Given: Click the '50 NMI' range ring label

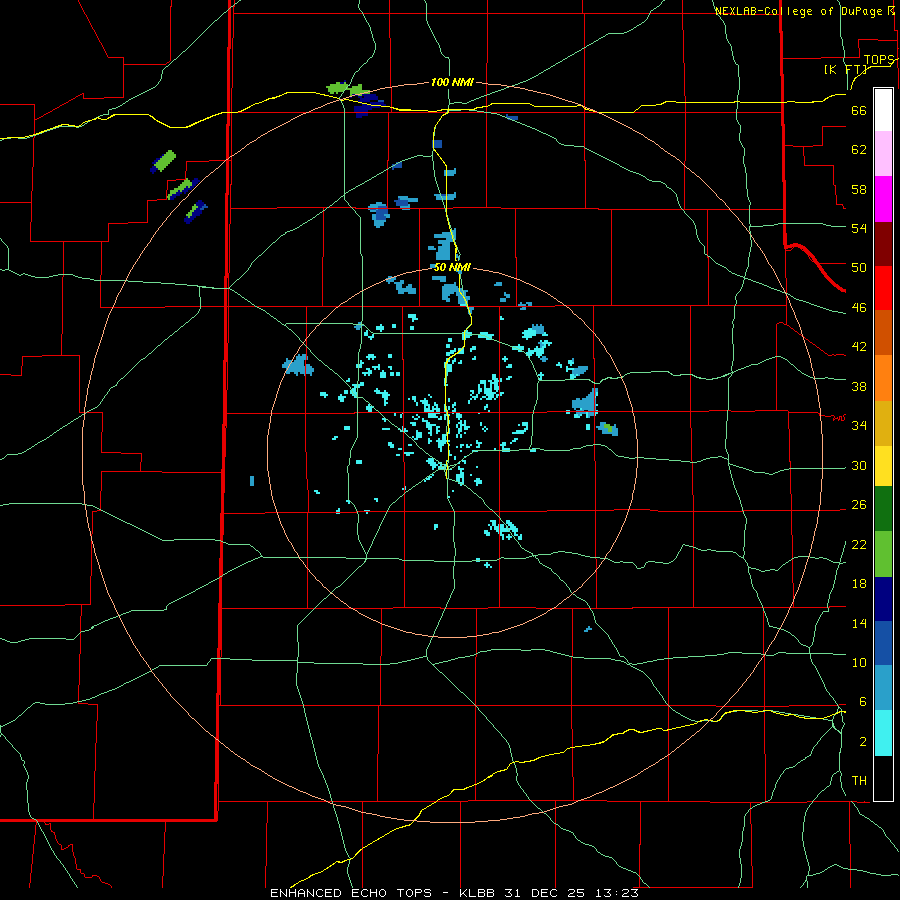Looking at the screenshot, I should pos(452,267).
